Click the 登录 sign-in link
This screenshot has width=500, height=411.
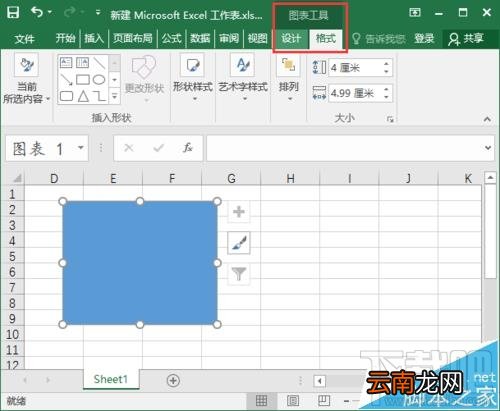coord(424,39)
